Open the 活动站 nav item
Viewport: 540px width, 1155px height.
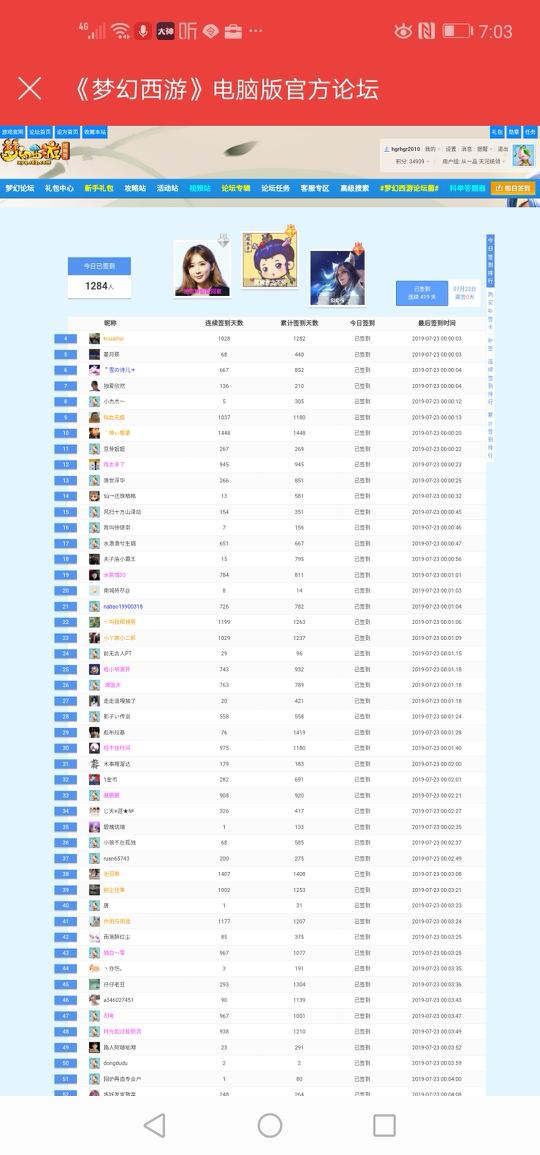(167, 189)
